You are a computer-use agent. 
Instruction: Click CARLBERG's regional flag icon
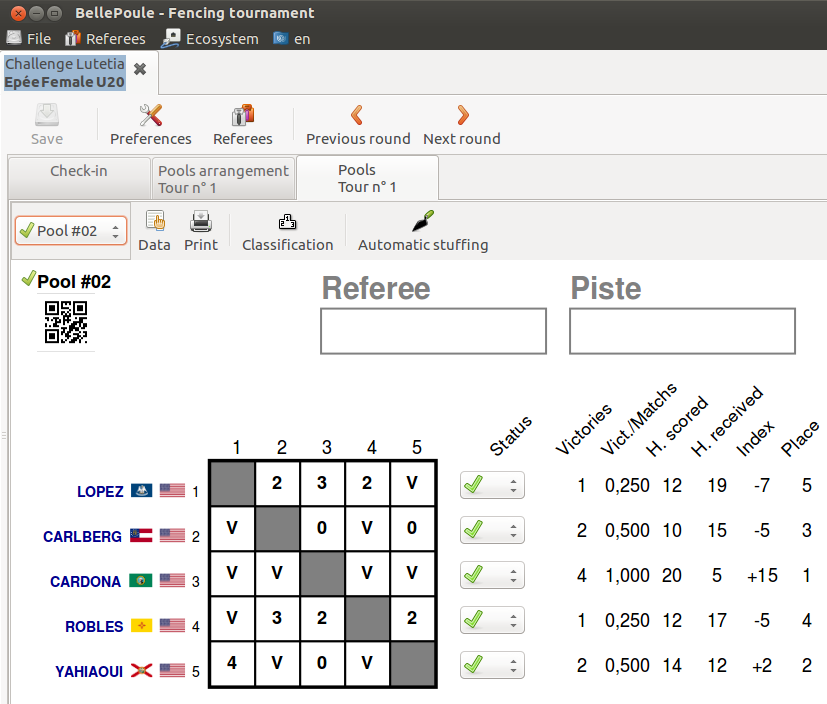point(141,535)
